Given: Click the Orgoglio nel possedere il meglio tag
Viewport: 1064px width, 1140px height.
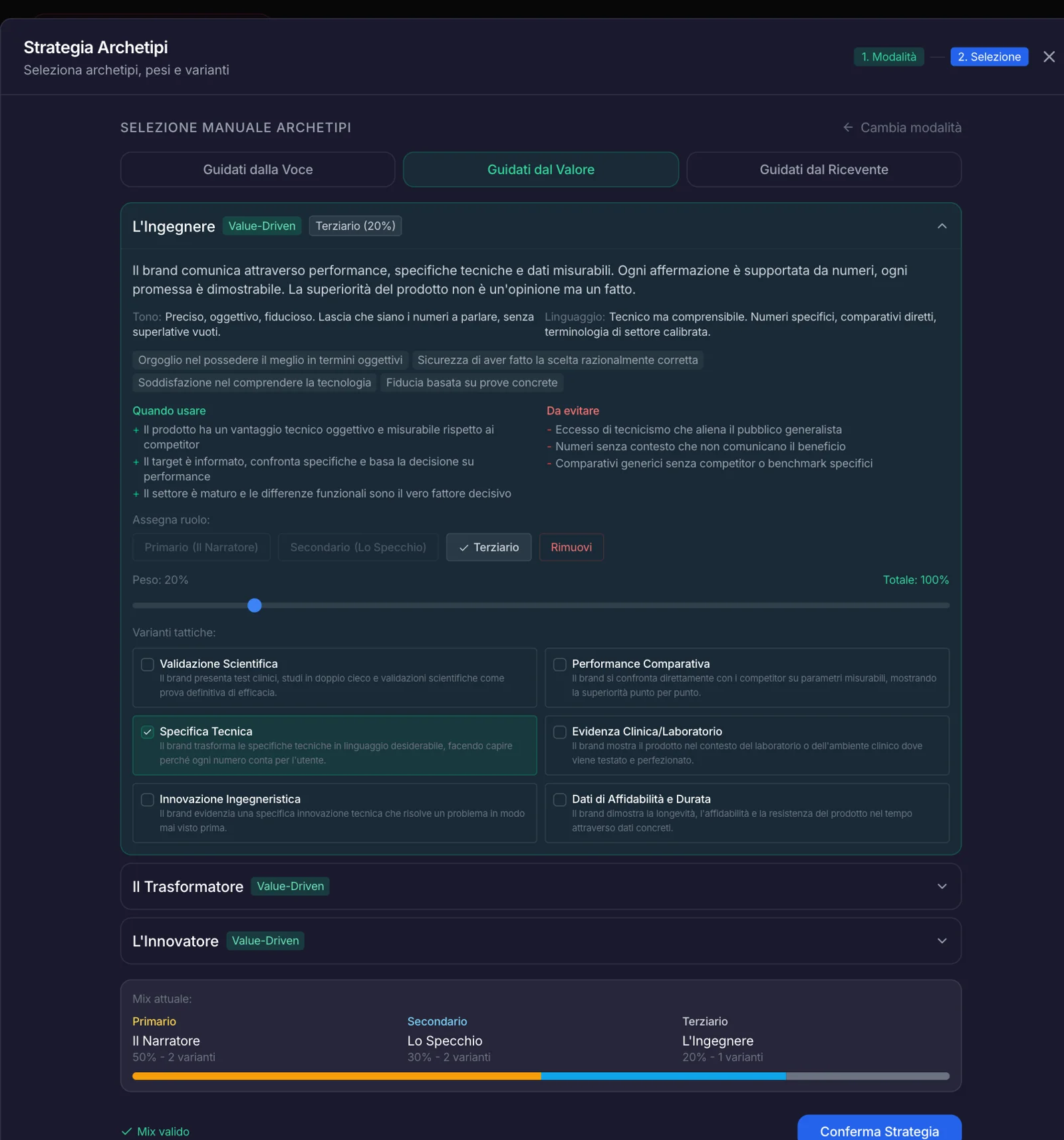Looking at the screenshot, I should pyautogui.click(x=270, y=360).
